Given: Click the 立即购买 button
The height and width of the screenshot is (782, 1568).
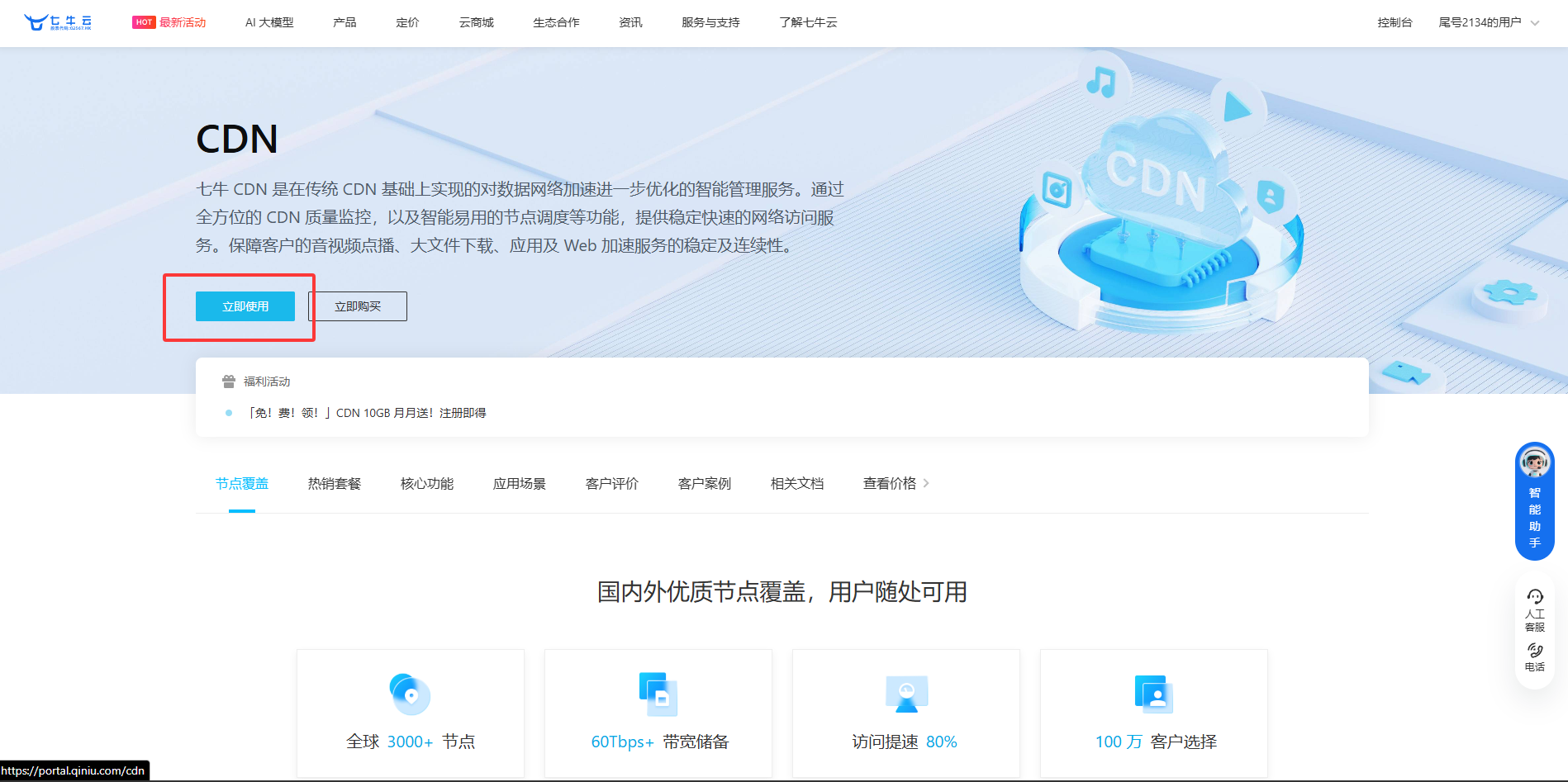Looking at the screenshot, I should [x=358, y=306].
